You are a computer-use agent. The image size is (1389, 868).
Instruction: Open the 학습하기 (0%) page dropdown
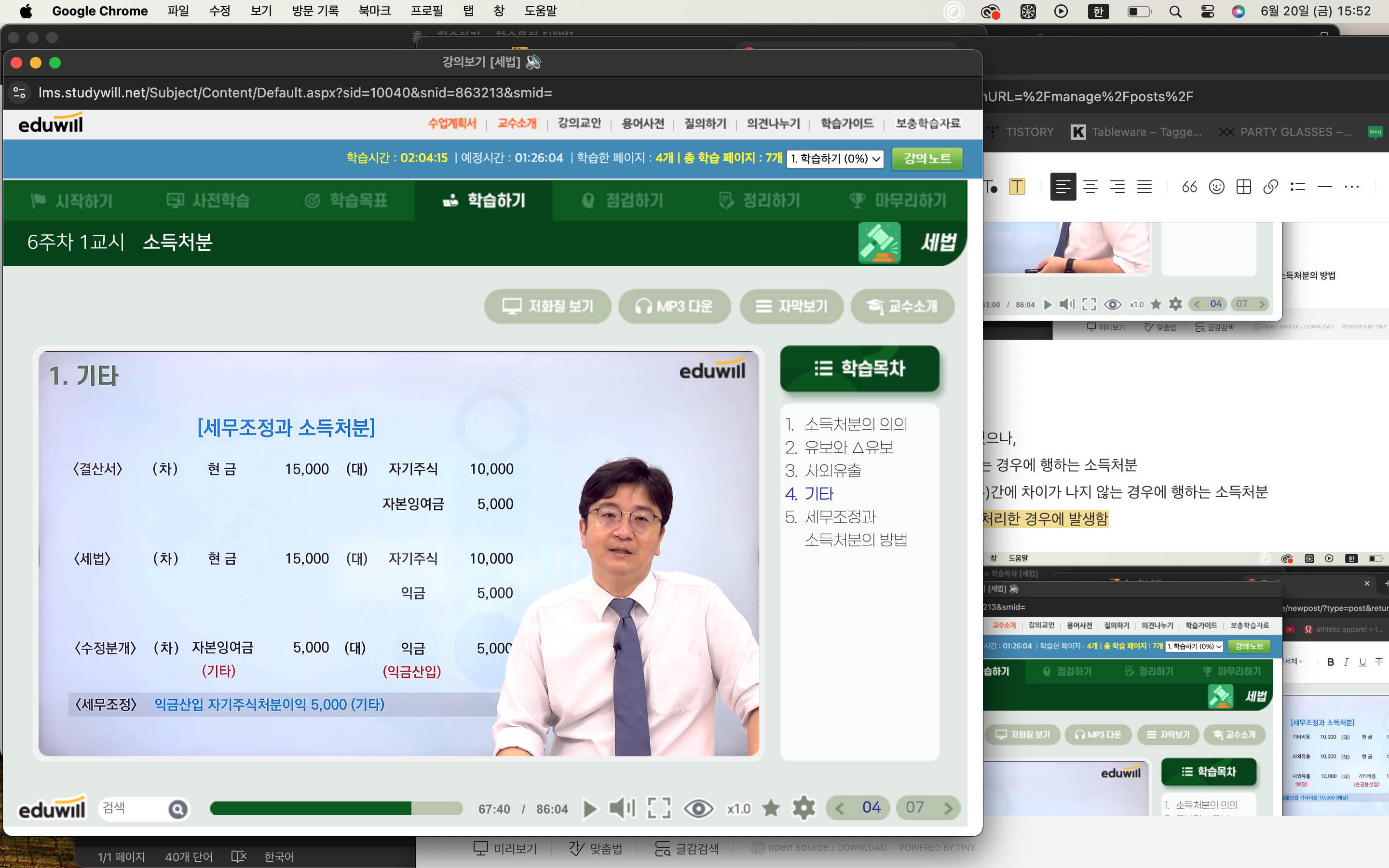pos(834,159)
